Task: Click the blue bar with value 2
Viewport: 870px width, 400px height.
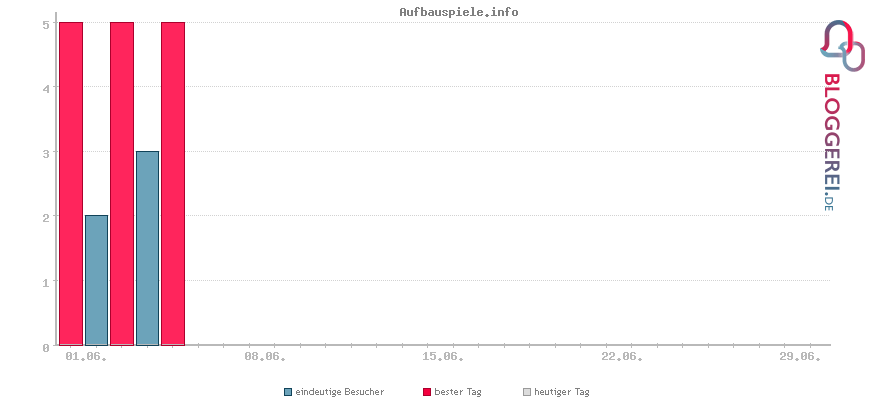Action: (x=97, y=280)
